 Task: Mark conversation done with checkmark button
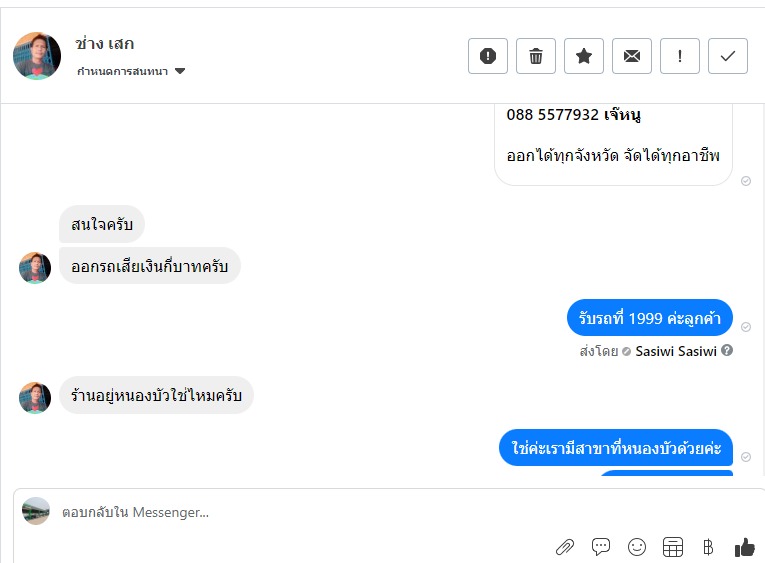coord(728,56)
